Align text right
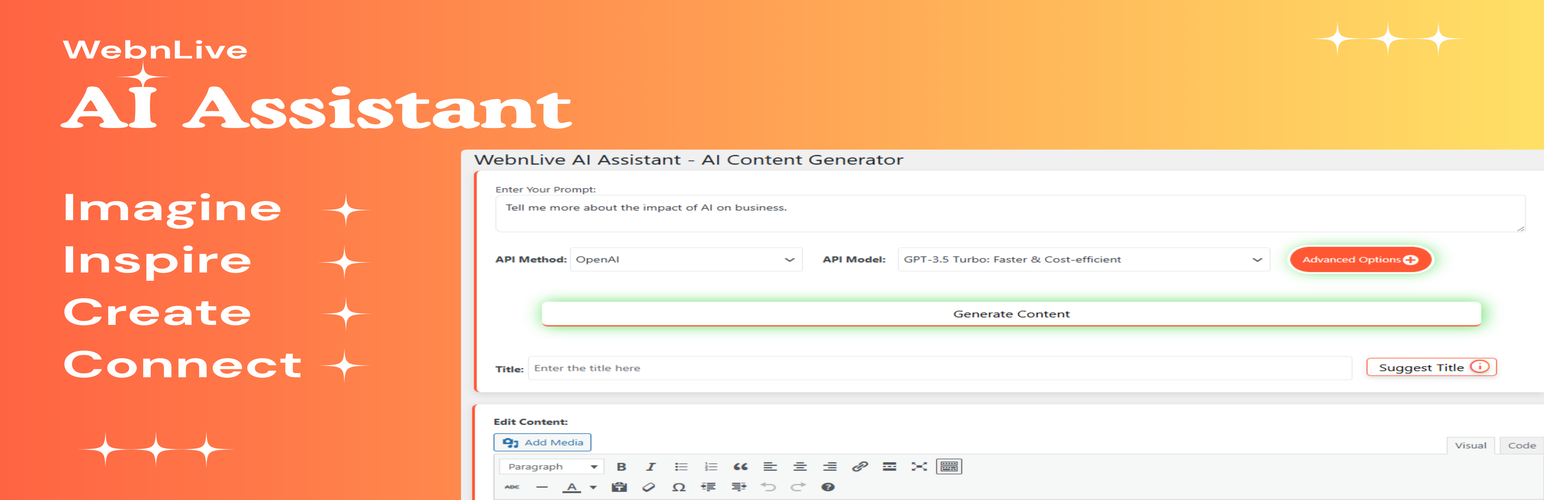The image size is (1544, 500). click(x=830, y=467)
